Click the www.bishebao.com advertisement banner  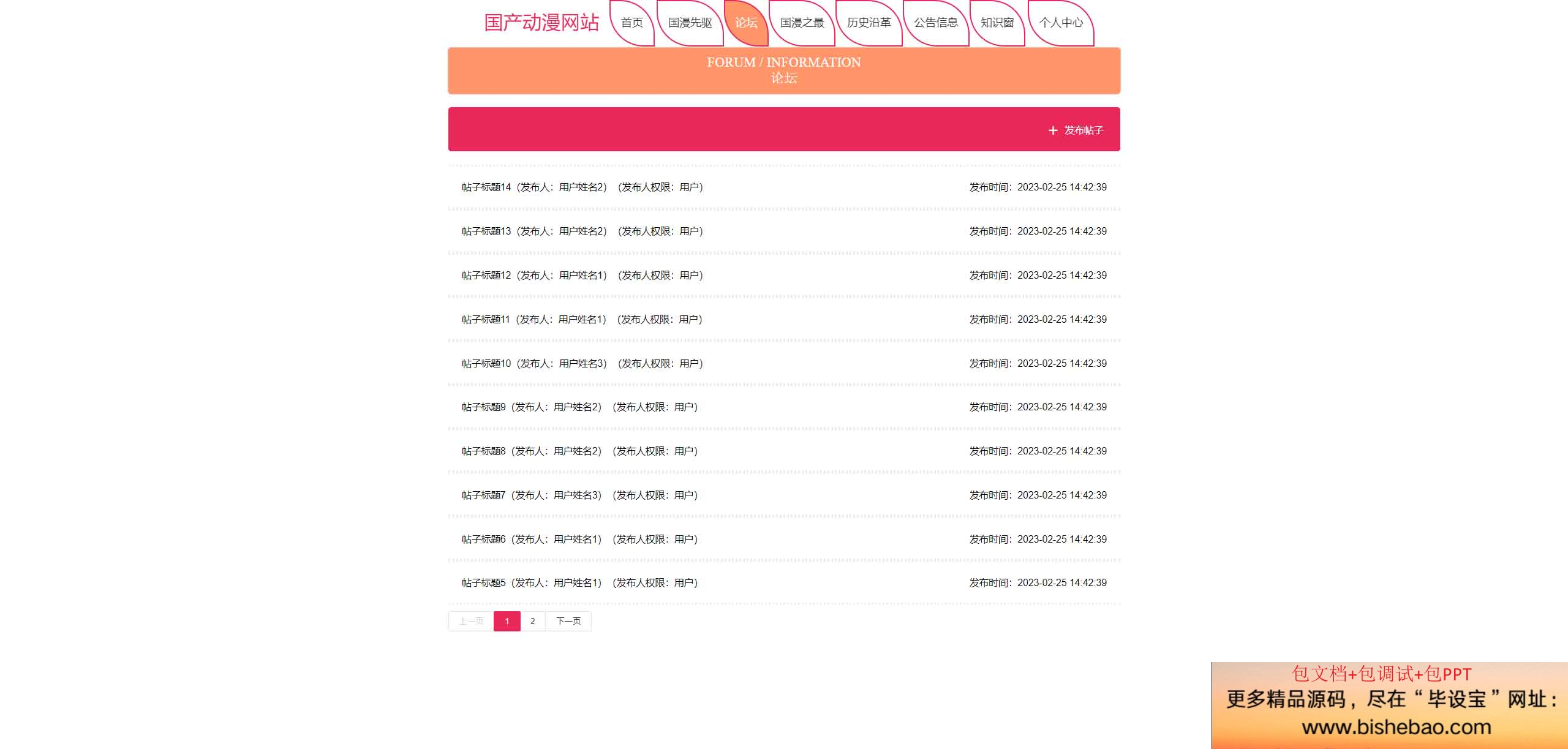(x=1390, y=706)
